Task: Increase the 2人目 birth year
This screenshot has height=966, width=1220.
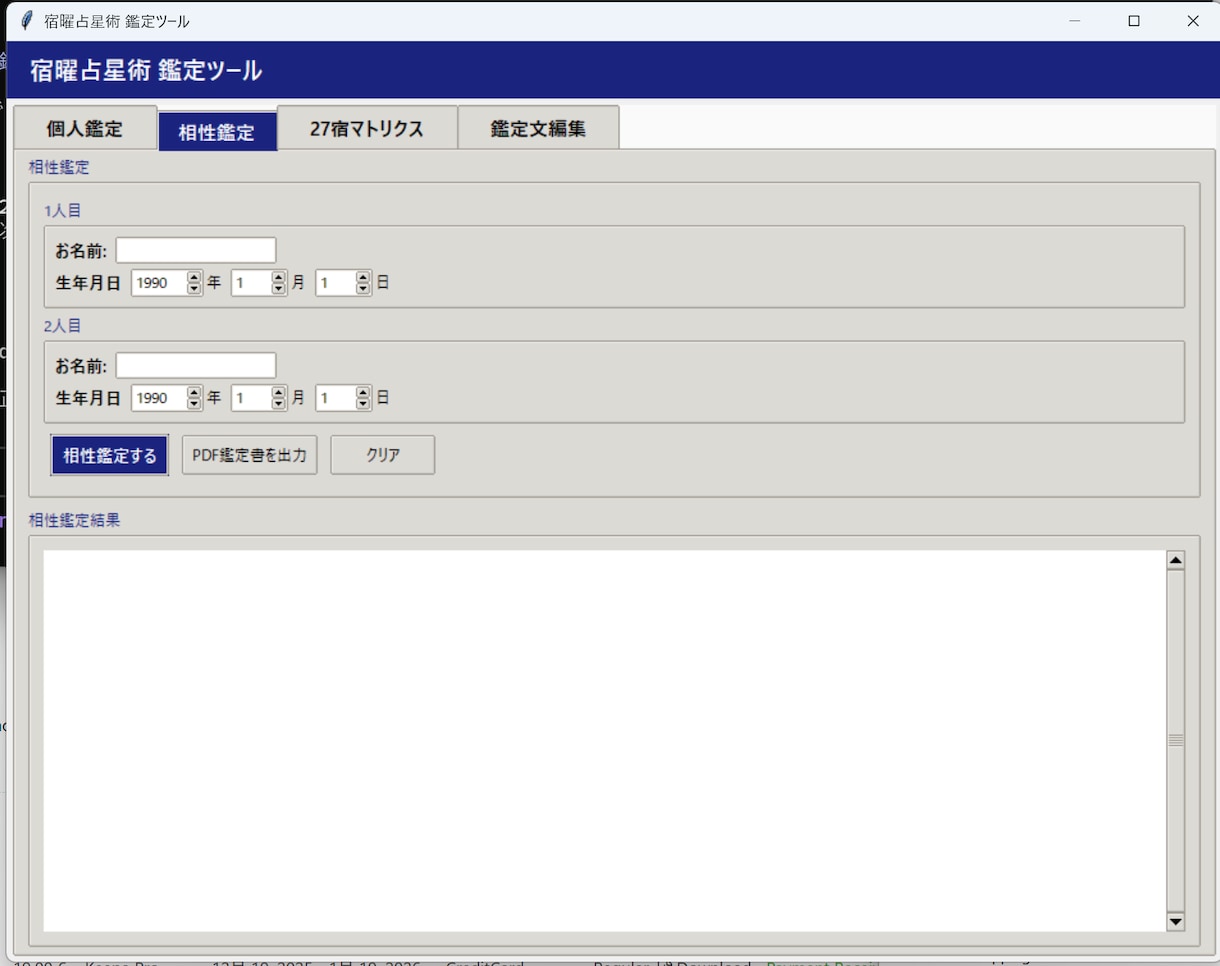Action: pos(194,392)
